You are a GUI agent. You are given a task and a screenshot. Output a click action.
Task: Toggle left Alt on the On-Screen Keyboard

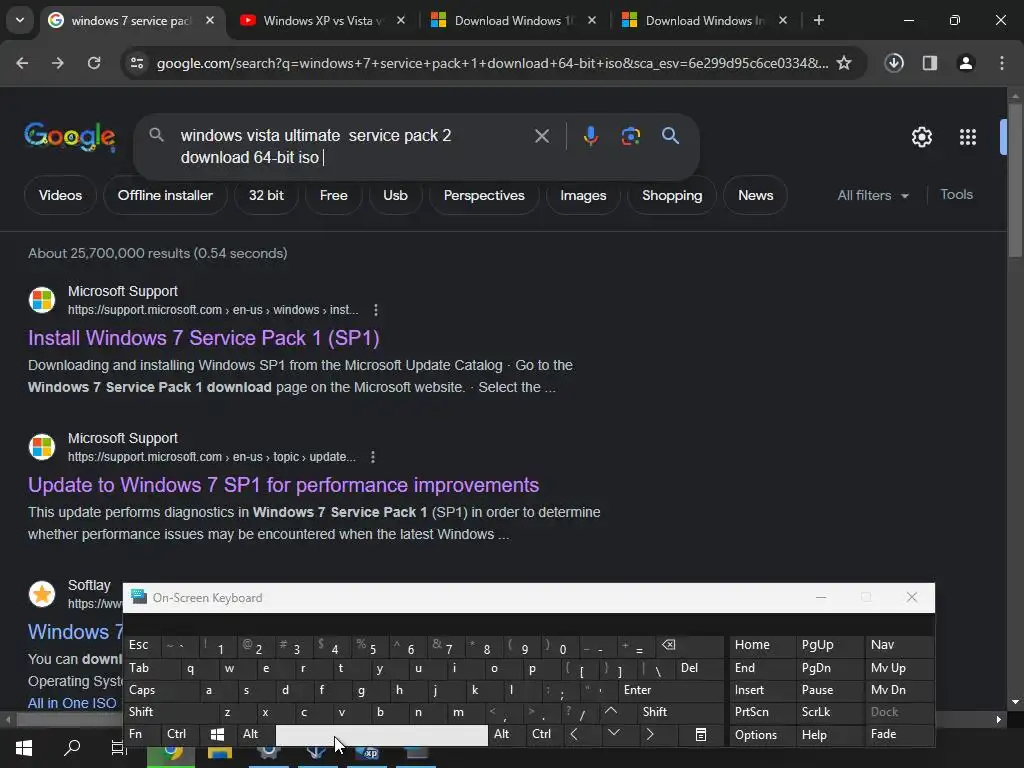pyautogui.click(x=257, y=734)
